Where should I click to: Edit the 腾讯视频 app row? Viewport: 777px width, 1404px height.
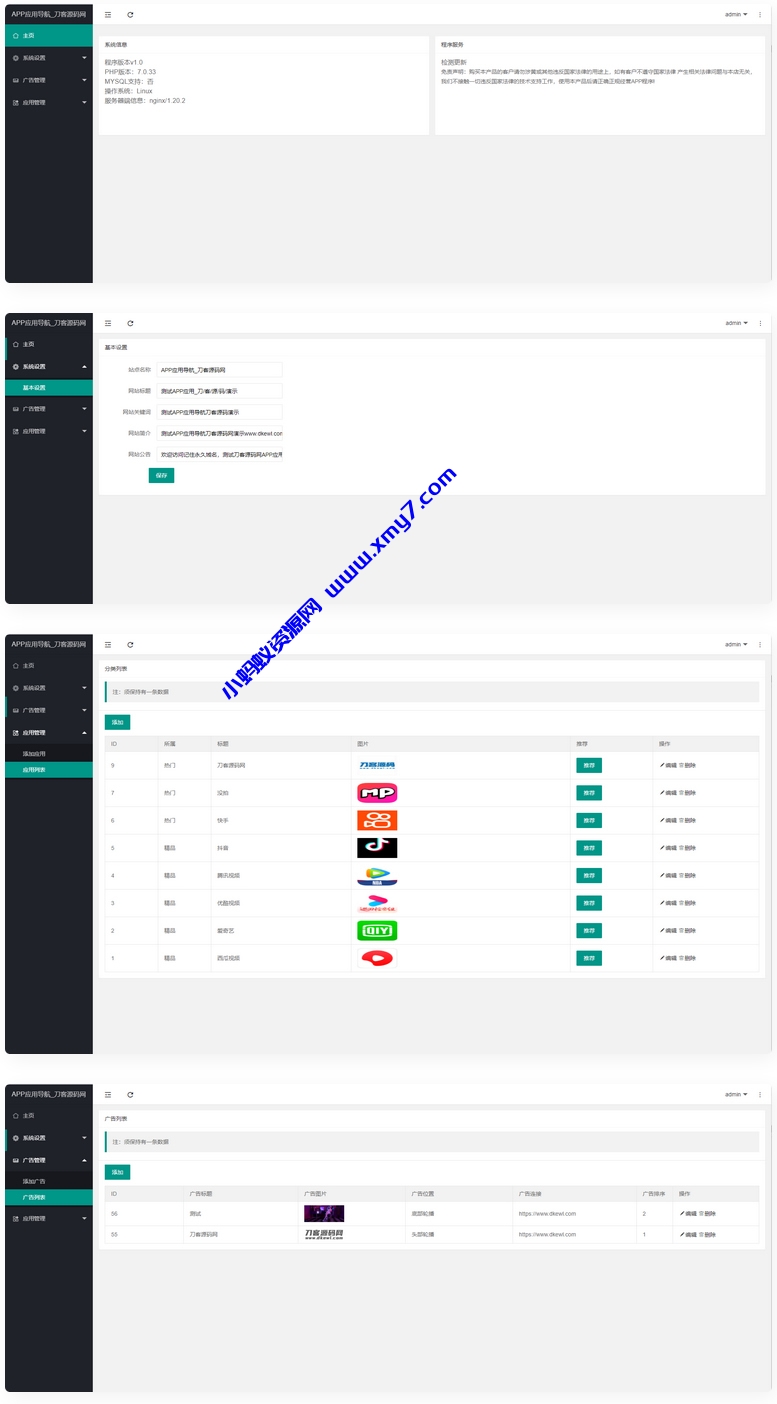point(667,875)
